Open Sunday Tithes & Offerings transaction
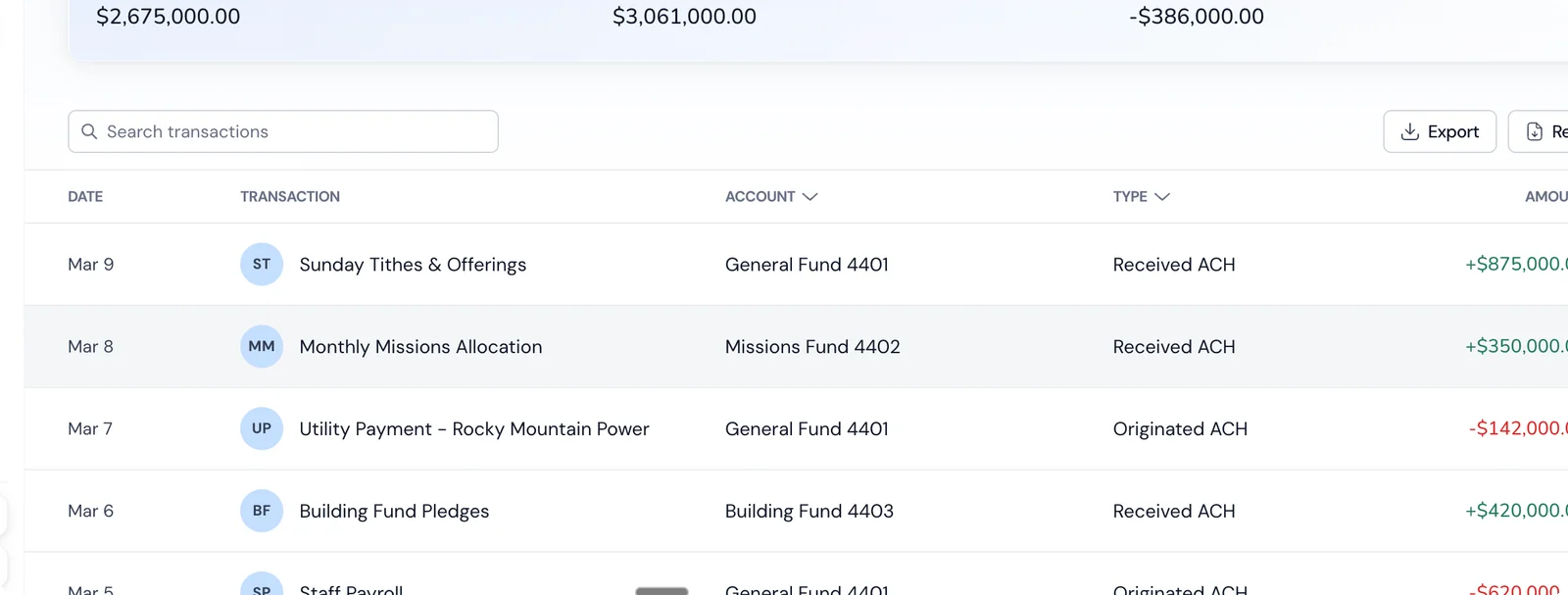The width and height of the screenshot is (1568, 595). [x=413, y=265]
